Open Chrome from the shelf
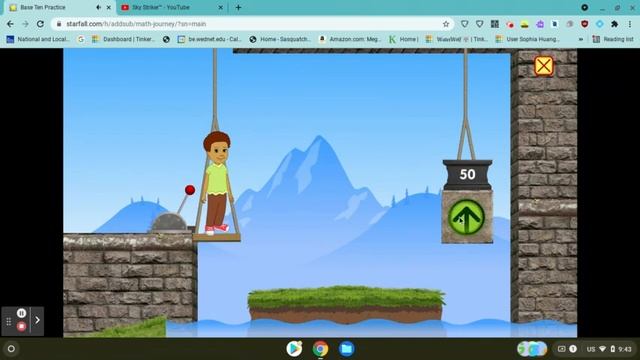 (x=320, y=349)
